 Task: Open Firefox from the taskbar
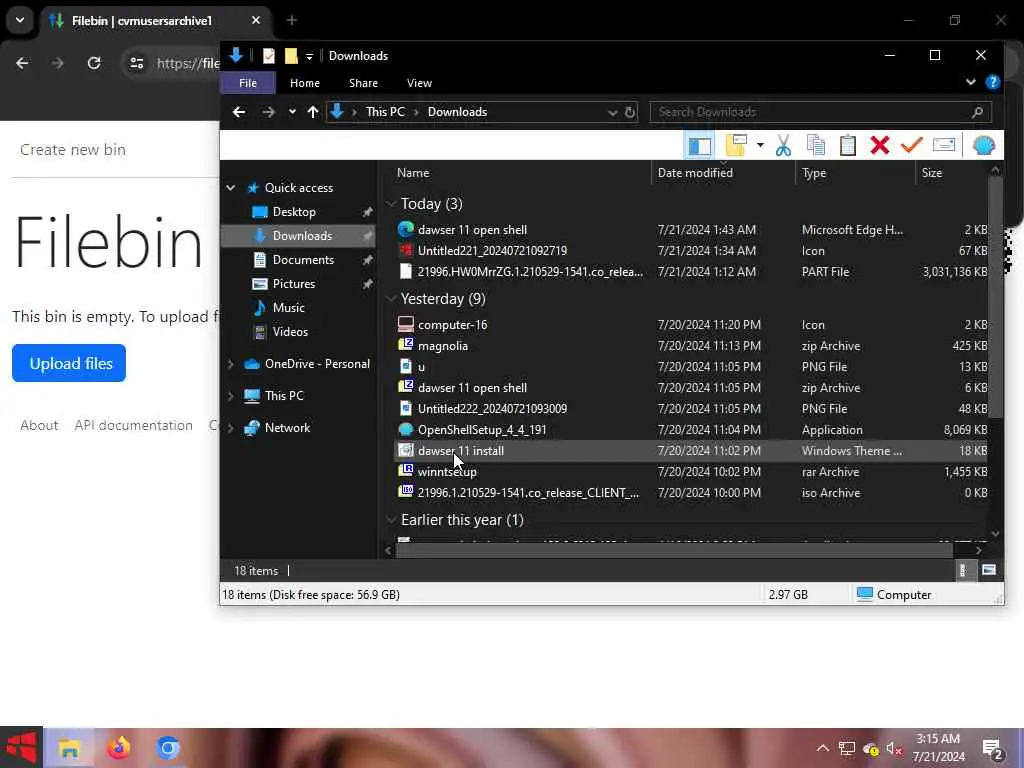coord(118,748)
